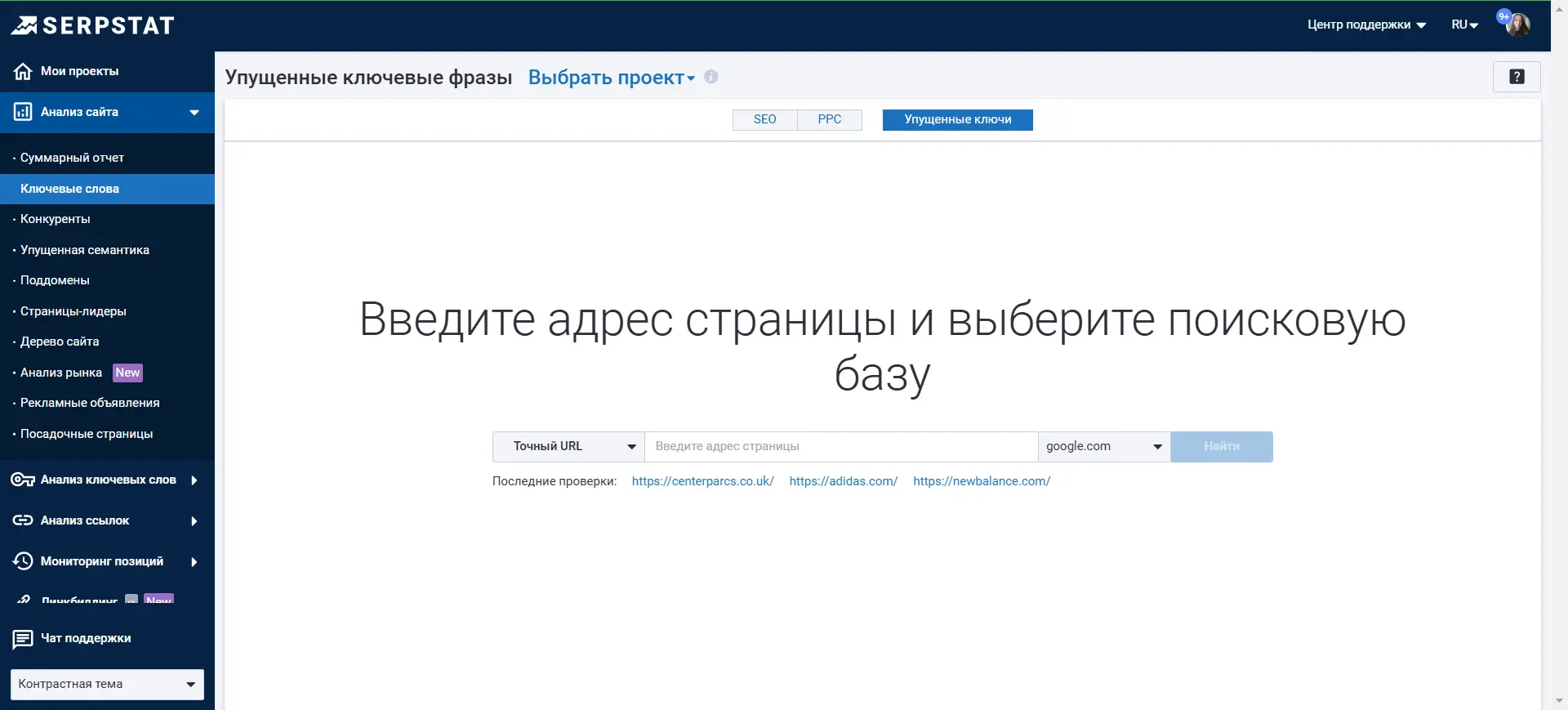This screenshot has width=1568, height=710.
Task: Collapse the Анализ сайта section arrow
Action: pyautogui.click(x=194, y=113)
